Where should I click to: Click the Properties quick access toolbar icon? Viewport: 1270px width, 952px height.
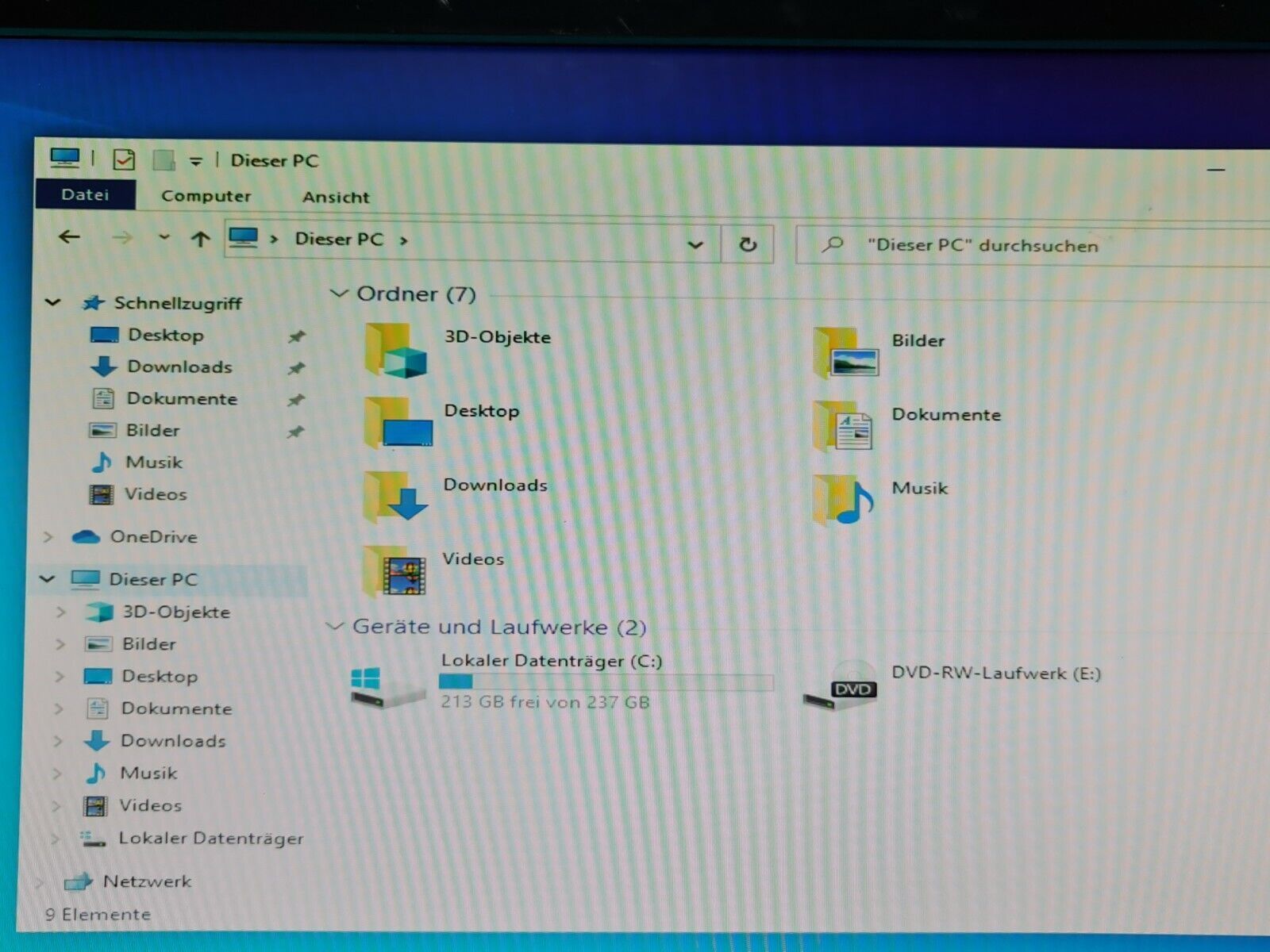(x=124, y=160)
